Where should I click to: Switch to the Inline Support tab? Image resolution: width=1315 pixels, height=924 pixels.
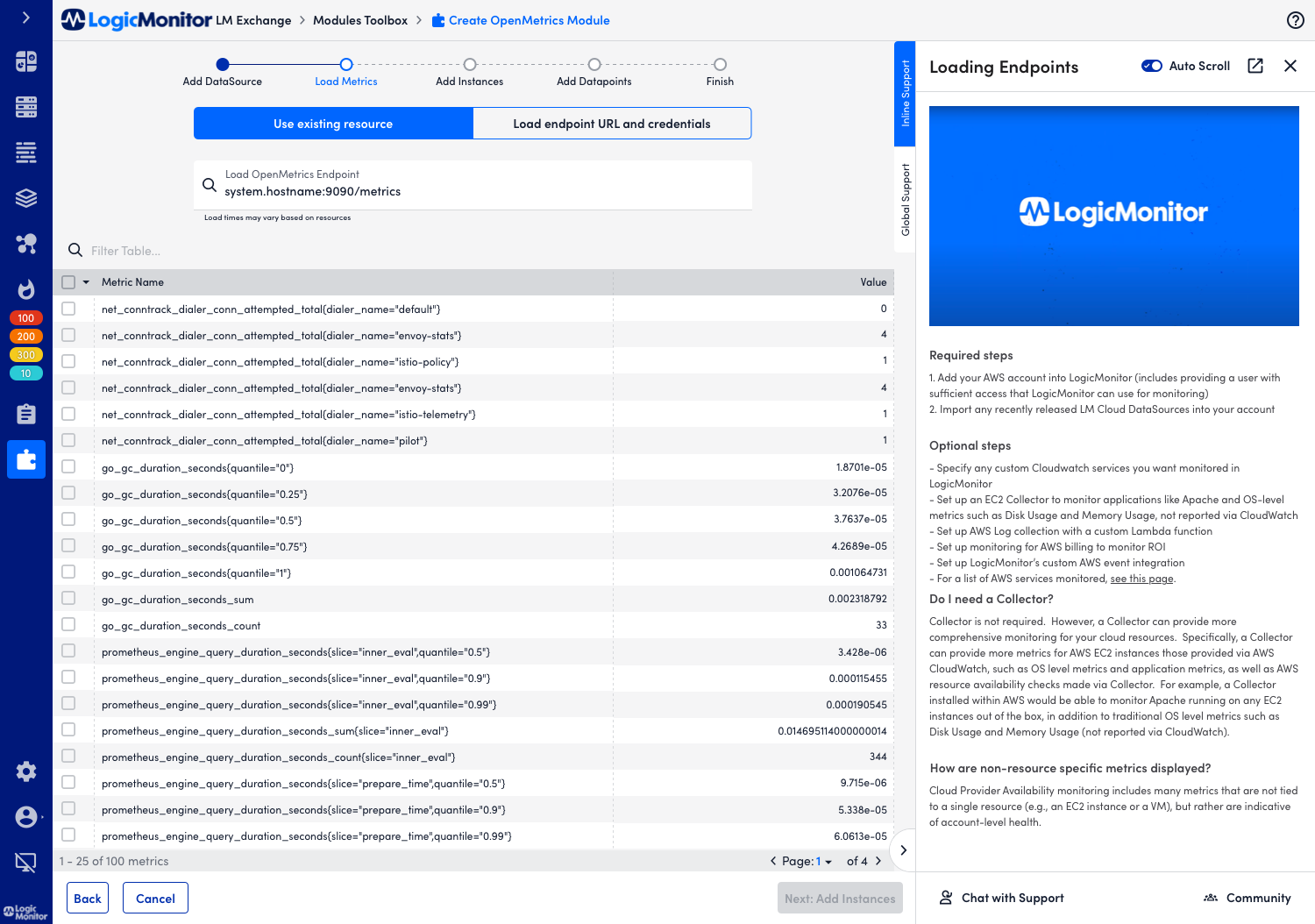[905, 94]
